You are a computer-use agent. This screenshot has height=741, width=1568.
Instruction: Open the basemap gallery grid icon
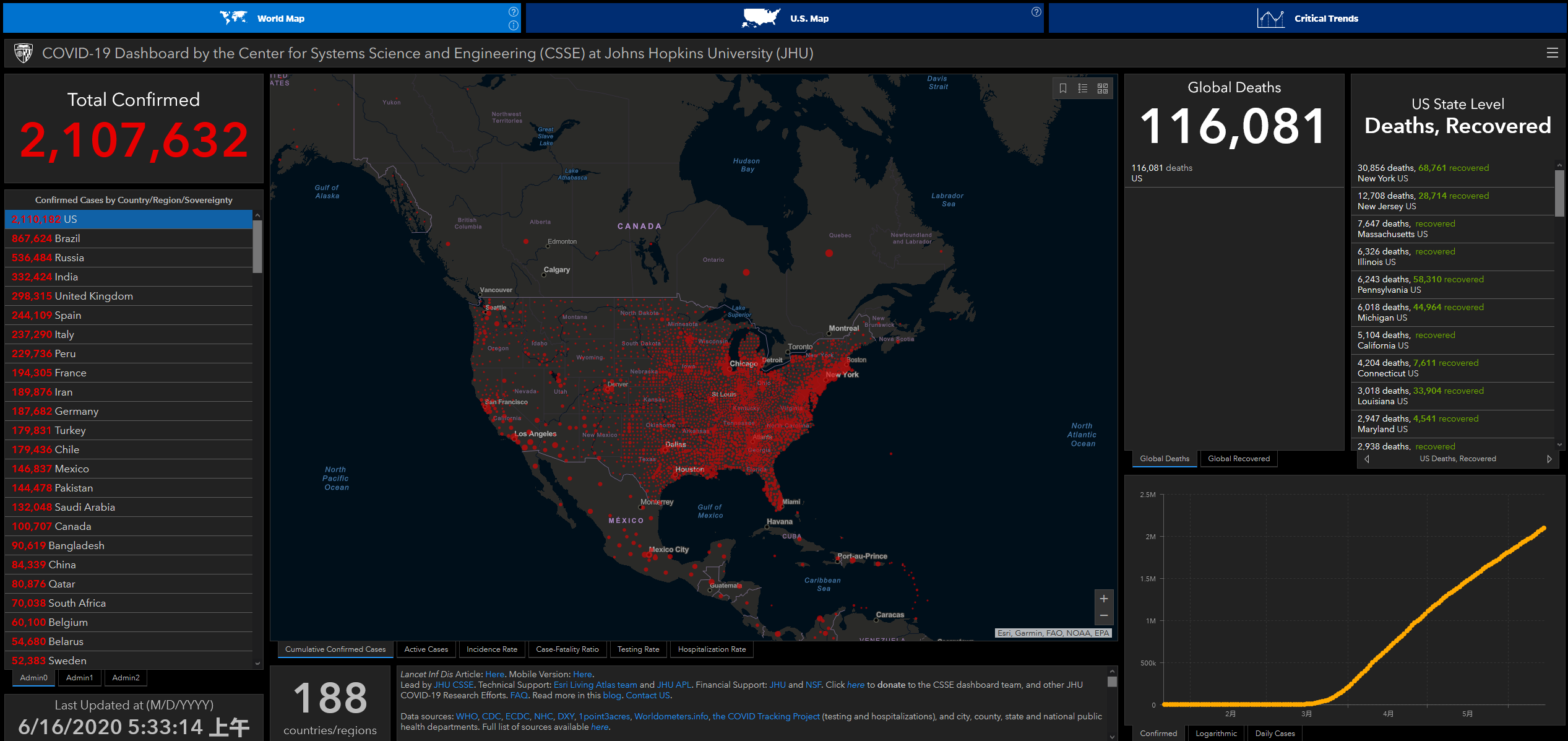1103,89
